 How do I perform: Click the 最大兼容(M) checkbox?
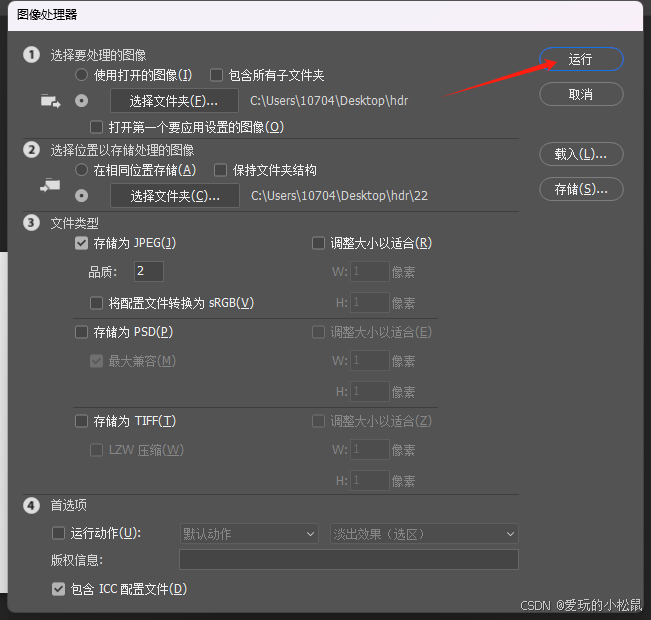(96, 361)
